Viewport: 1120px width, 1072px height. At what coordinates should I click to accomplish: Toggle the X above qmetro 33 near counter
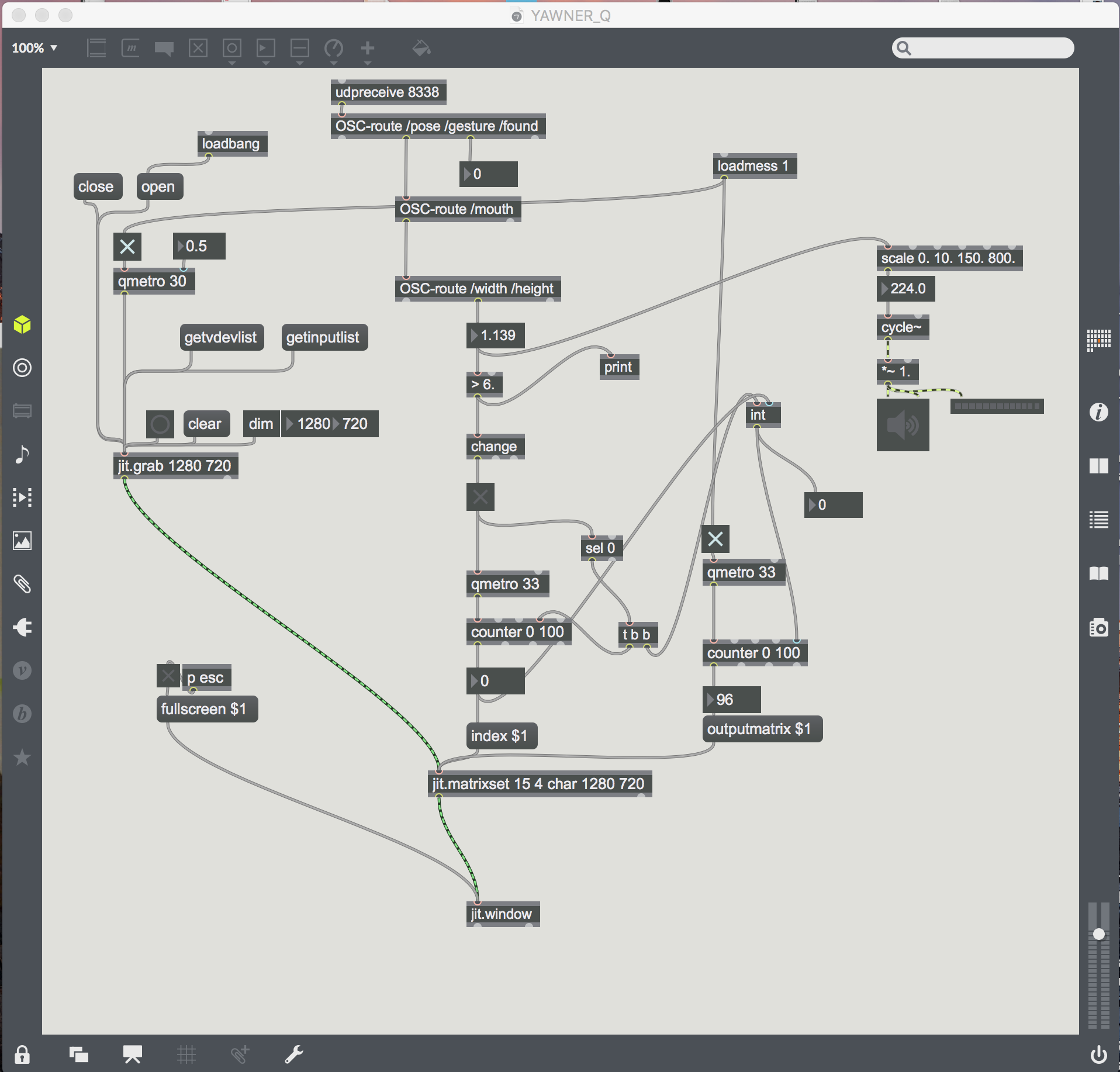pyautogui.click(x=715, y=539)
